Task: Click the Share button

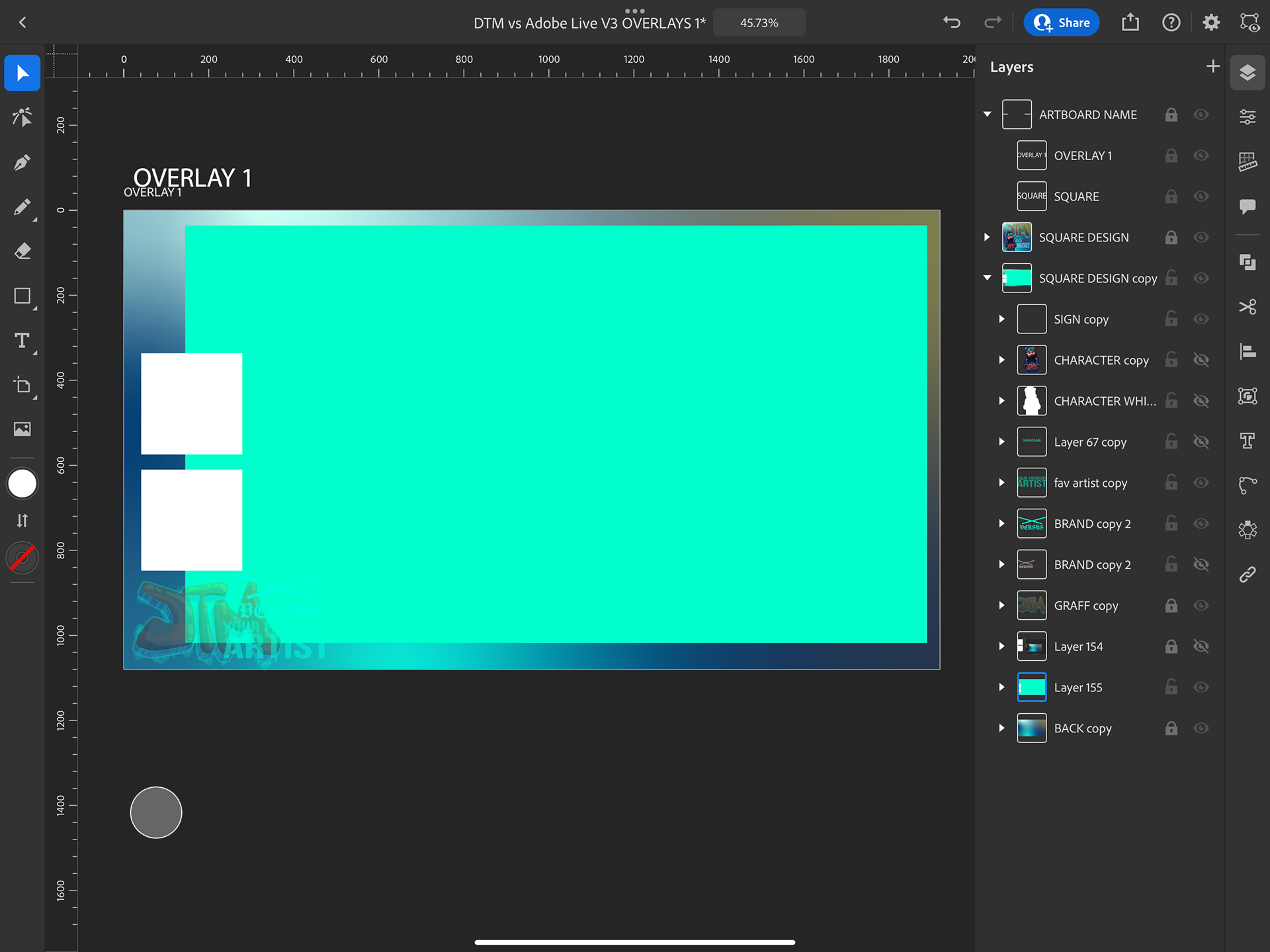Action: point(1062,22)
